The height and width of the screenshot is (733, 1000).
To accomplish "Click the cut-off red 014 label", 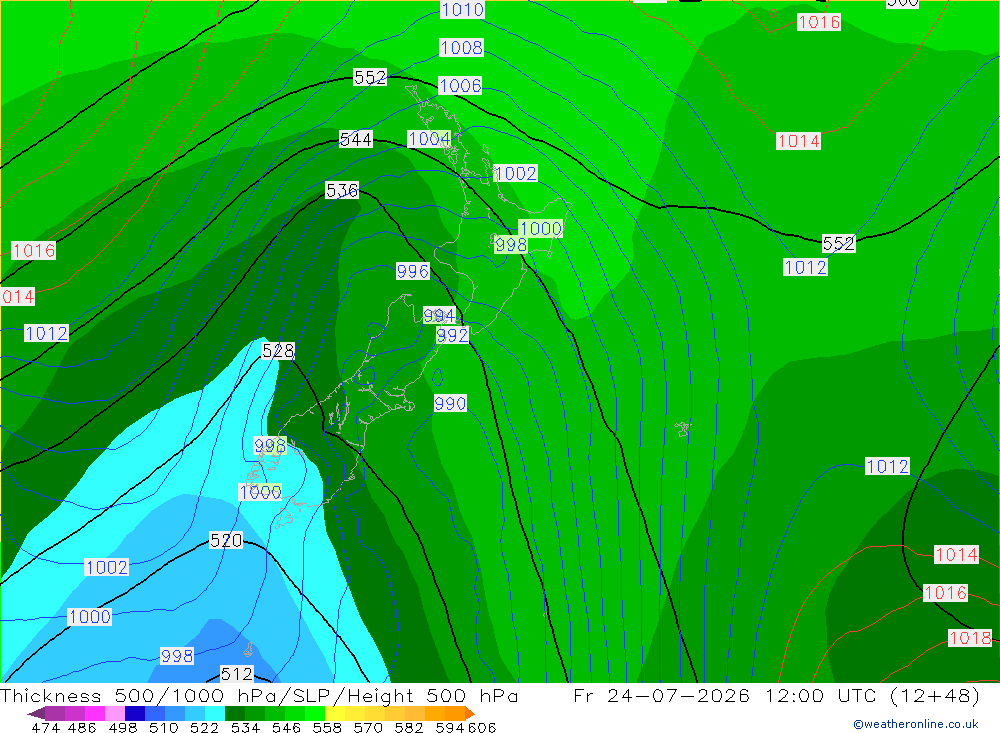I will pyautogui.click(x=18, y=297).
